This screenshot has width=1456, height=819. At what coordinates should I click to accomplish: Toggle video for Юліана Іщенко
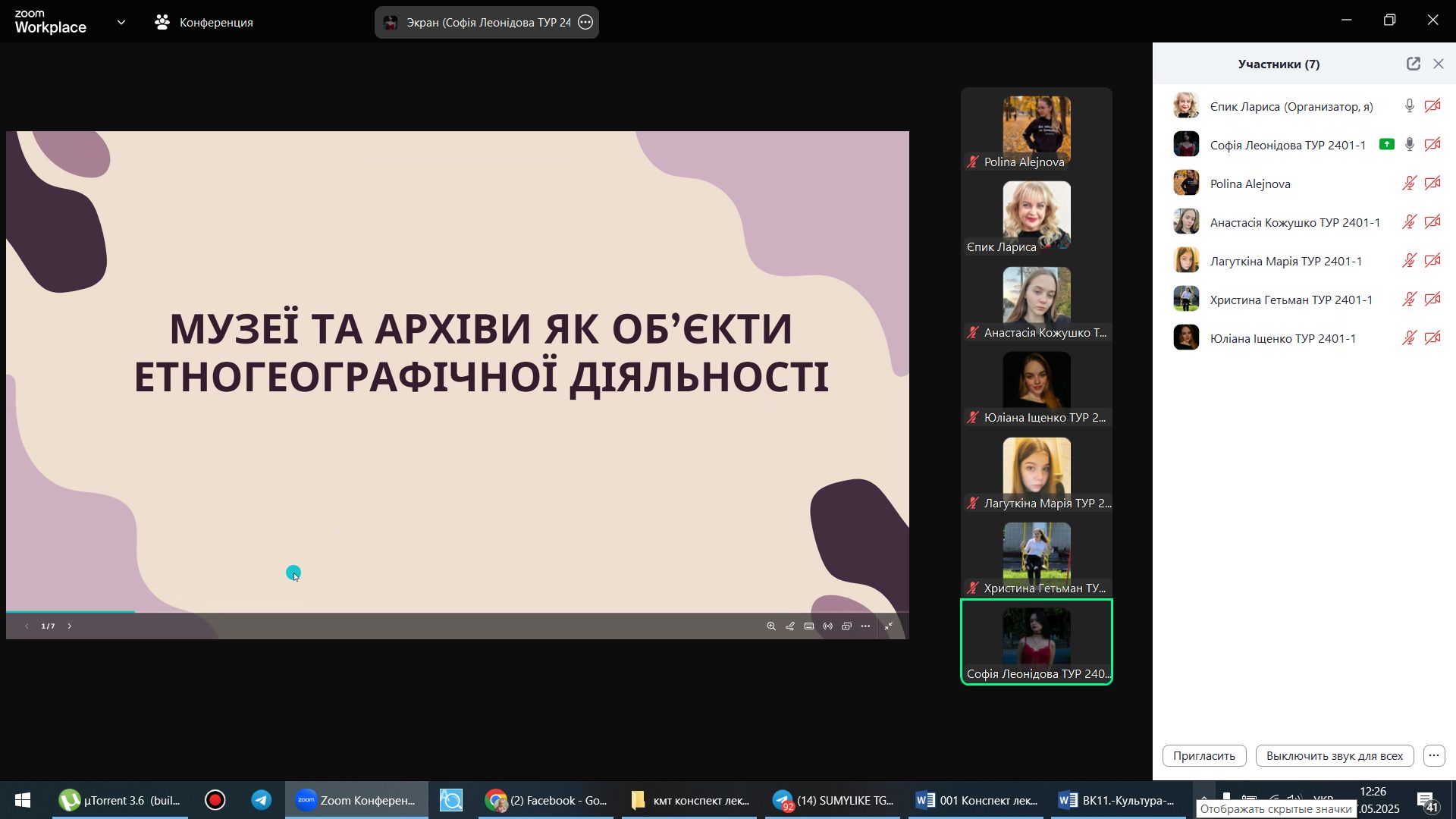(x=1432, y=338)
